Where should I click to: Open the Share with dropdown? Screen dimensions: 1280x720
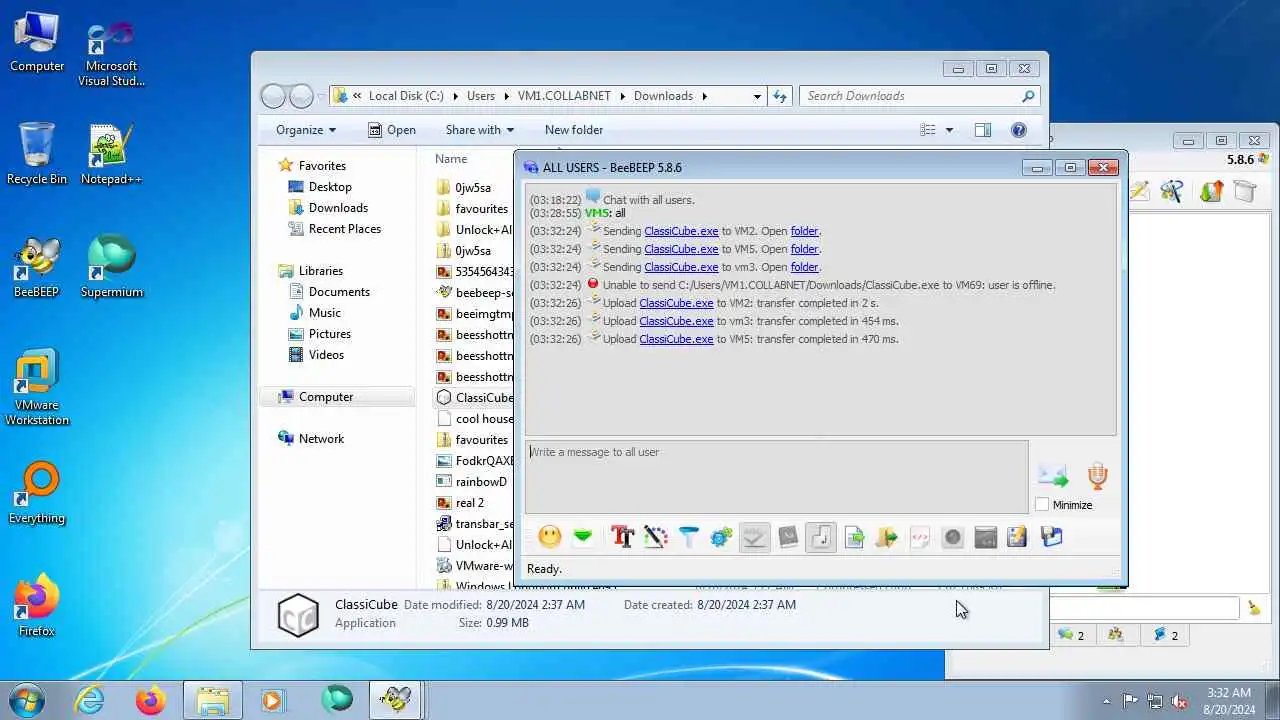click(x=479, y=130)
